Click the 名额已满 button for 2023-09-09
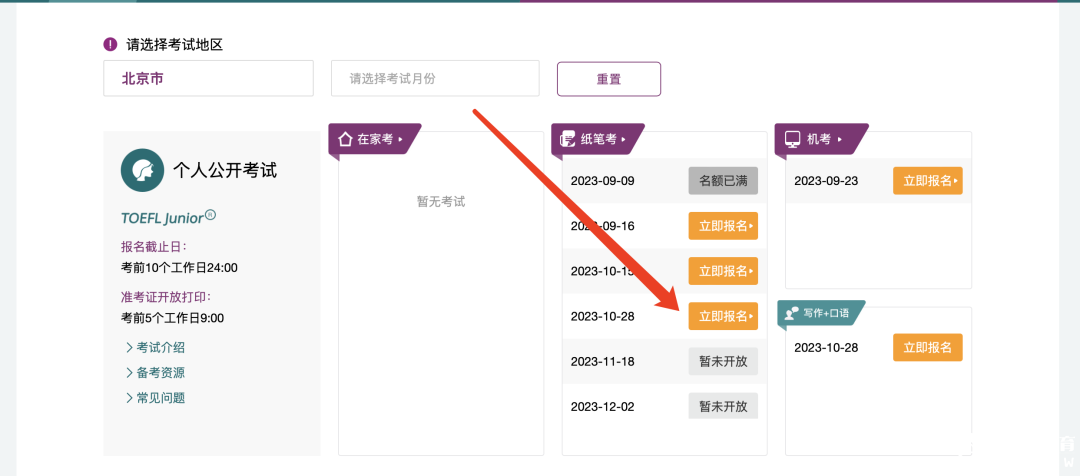The width and height of the screenshot is (1080, 476). (723, 181)
